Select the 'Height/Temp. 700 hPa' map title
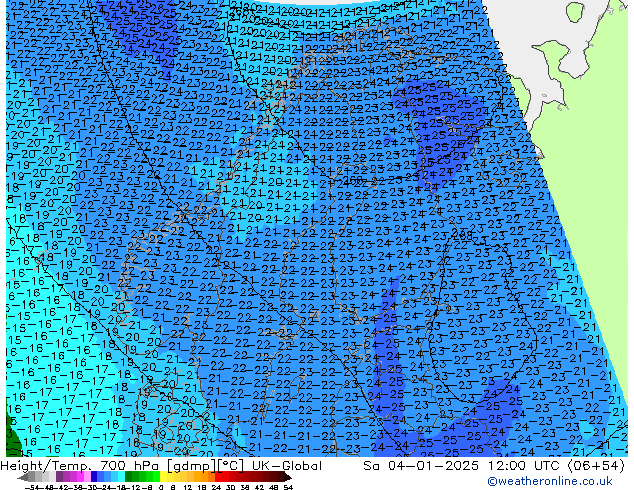Screen dimensions: 634x490 click(80, 466)
